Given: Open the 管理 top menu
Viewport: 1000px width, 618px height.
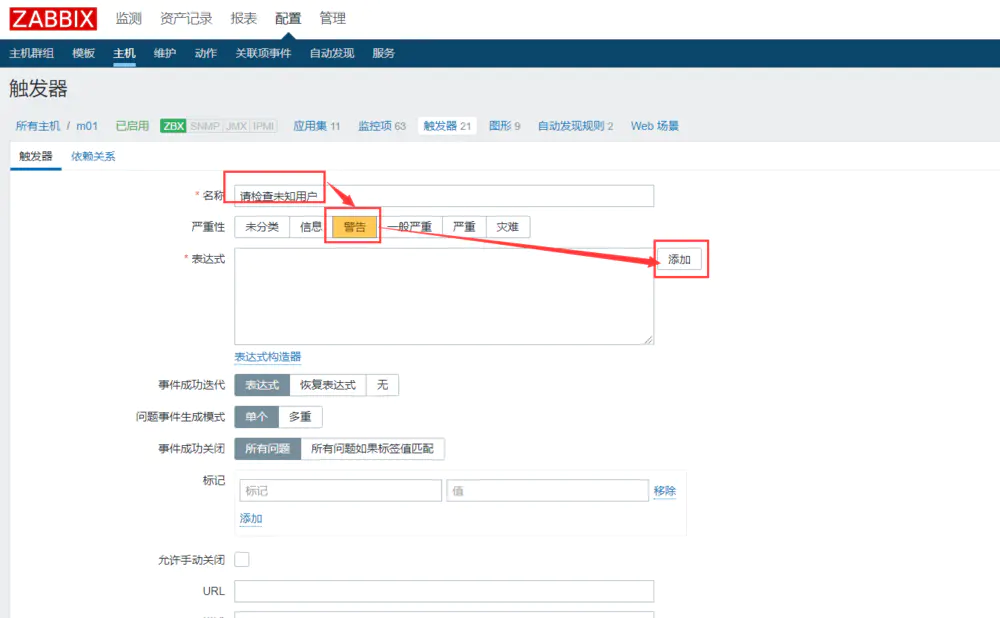Looking at the screenshot, I should 332,18.
